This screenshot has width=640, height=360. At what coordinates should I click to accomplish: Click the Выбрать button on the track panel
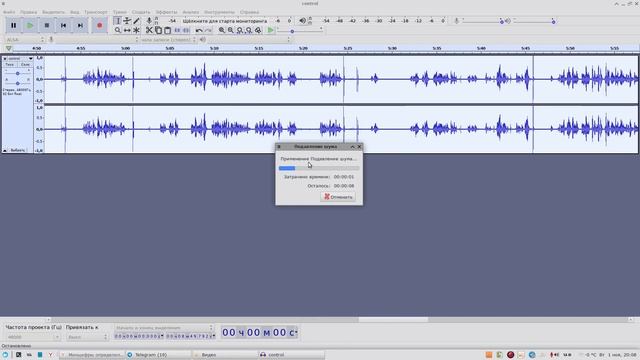pyautogui.click(x=18, y=150)
